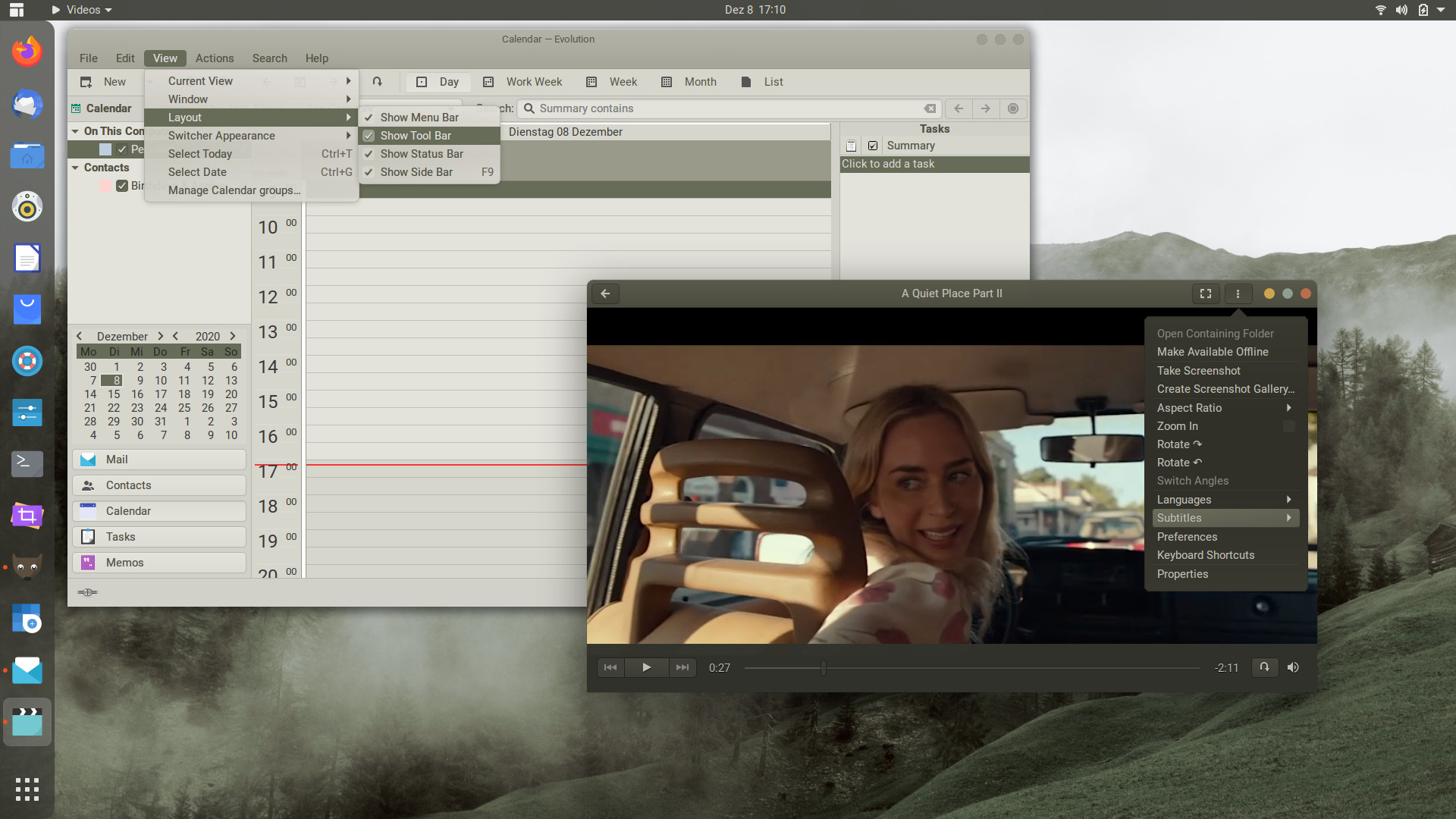Uncheck the Personal calendar checkbox
Screen dimensions: 1456x819
point(122,149)
